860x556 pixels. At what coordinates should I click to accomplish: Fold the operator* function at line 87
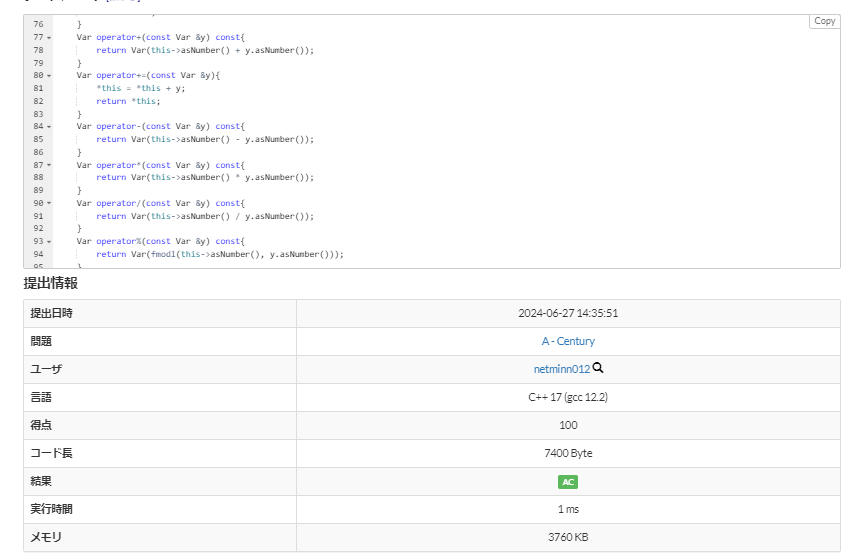[x=49, y=165]
